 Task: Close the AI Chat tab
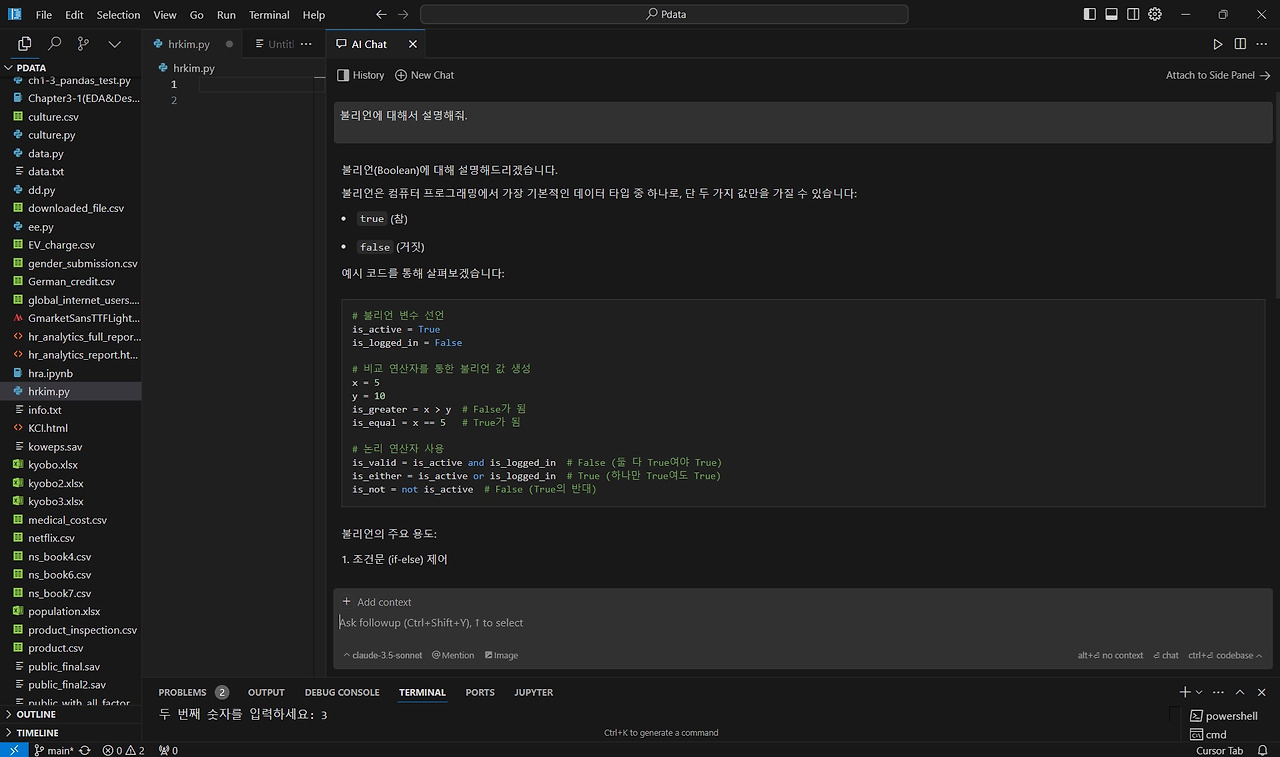coord(413,44)
